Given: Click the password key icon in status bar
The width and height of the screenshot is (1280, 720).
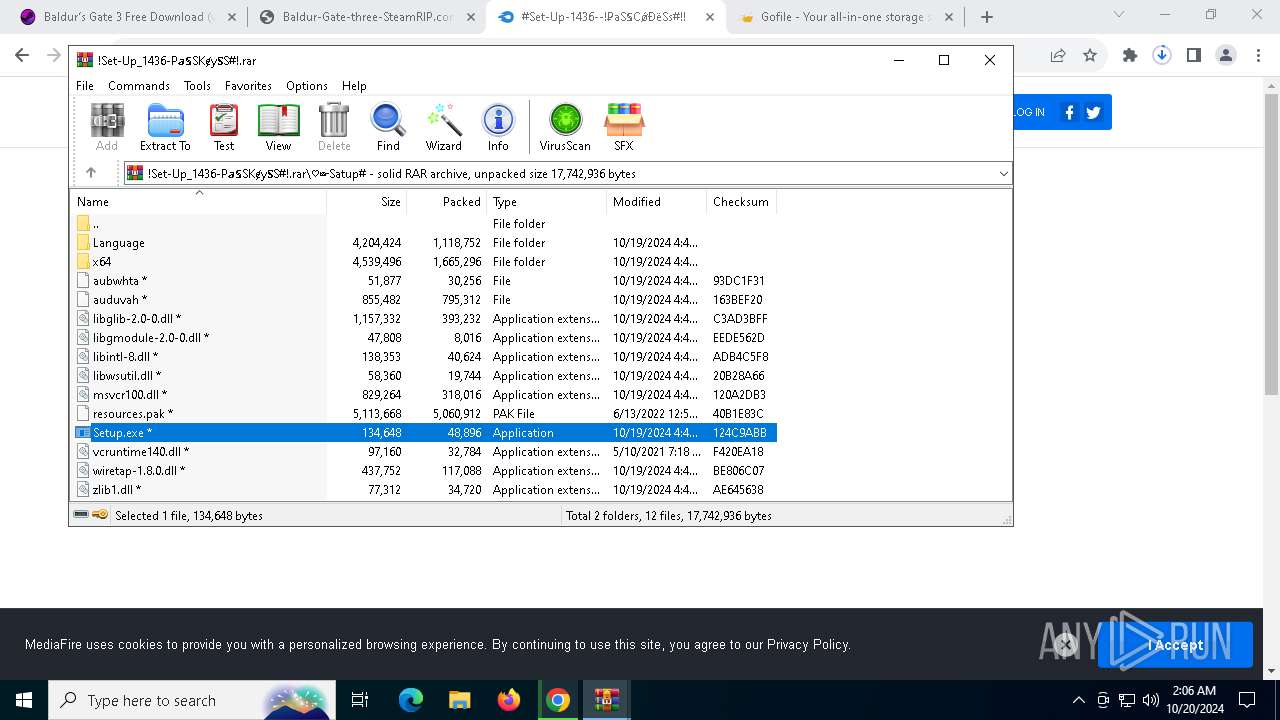Looking at the screenshot, I should click(100, 515).
